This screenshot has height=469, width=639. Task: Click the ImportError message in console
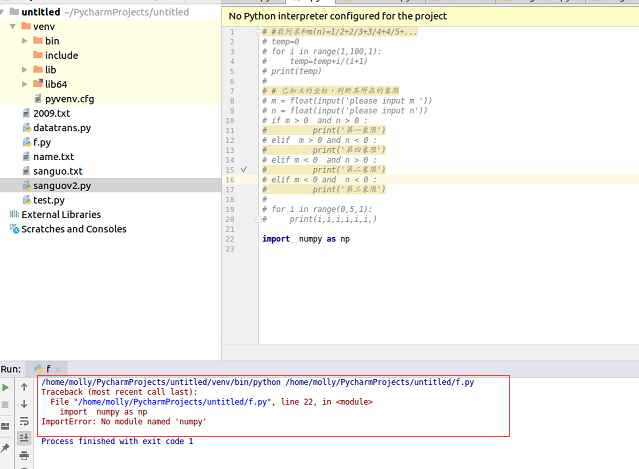point(123,422)
